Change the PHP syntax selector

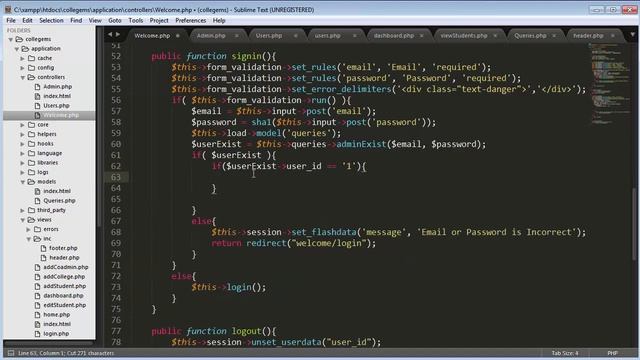pyautogui.click(x=612, y=353)
